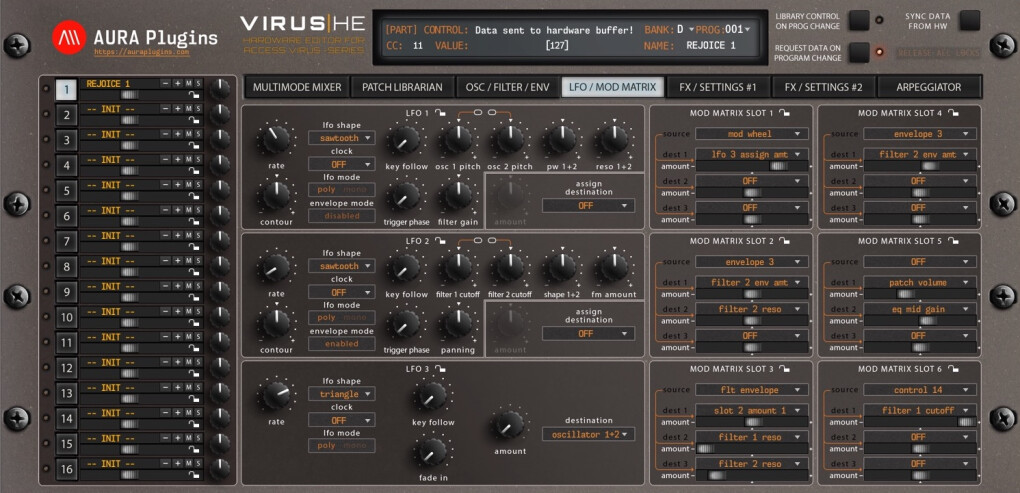Screen dimensions: 1020x493
Task: Switch to OSC / FILTER / ENV tab
Action: pos(508,87)
